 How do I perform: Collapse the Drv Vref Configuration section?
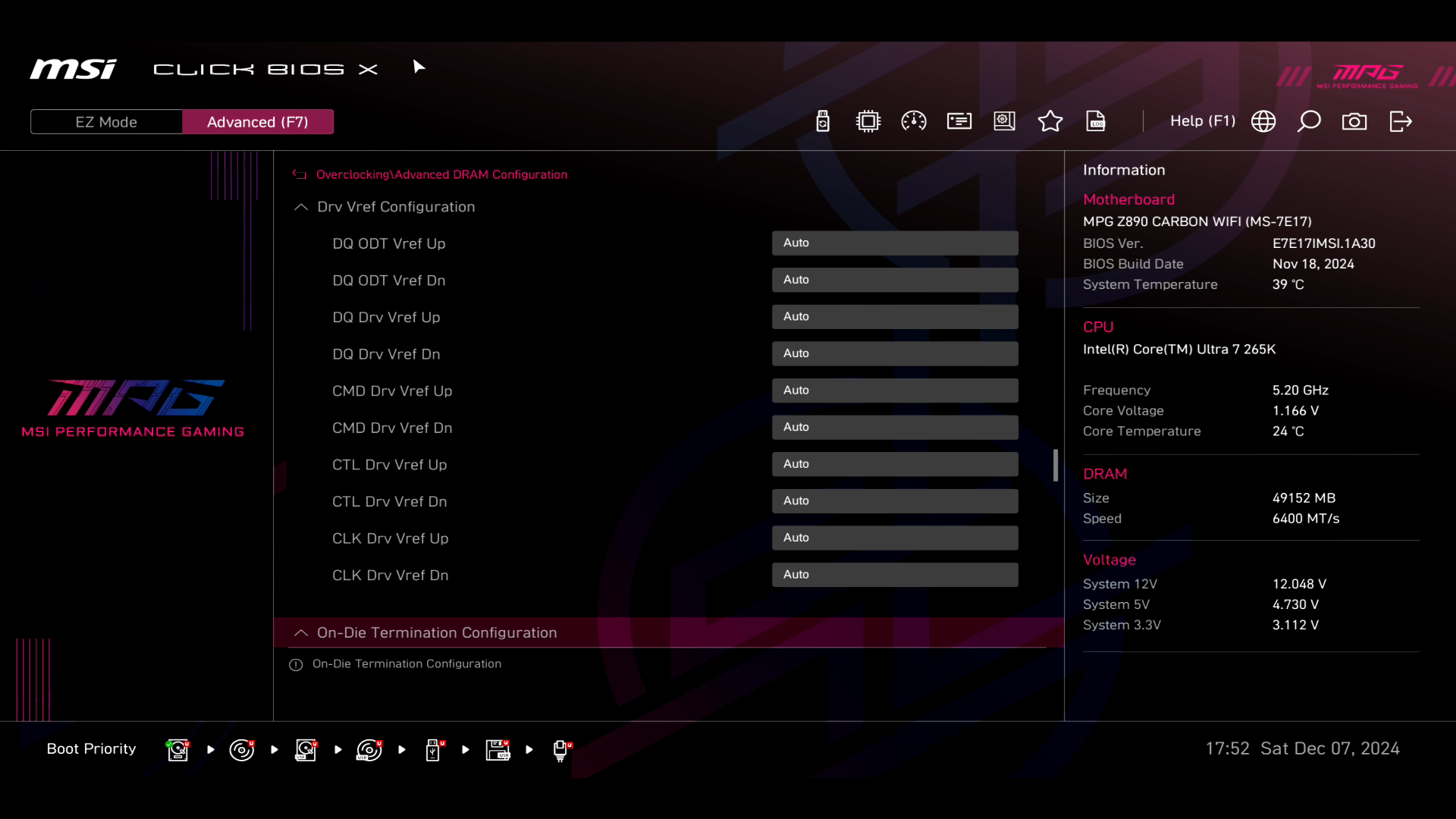(x=301, y=207)
